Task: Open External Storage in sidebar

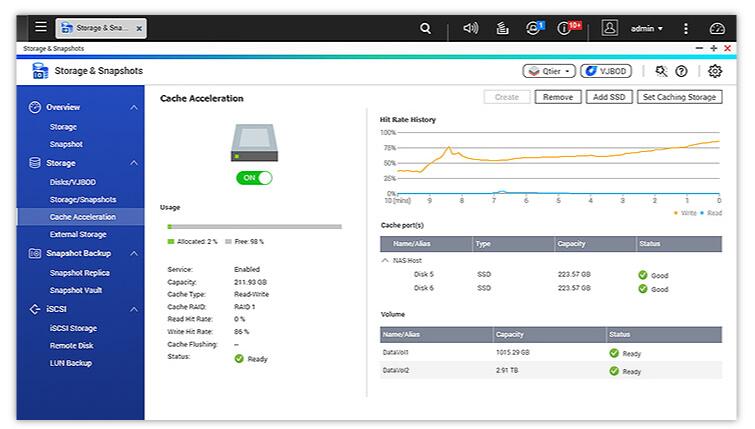Action: click(78, 234)
